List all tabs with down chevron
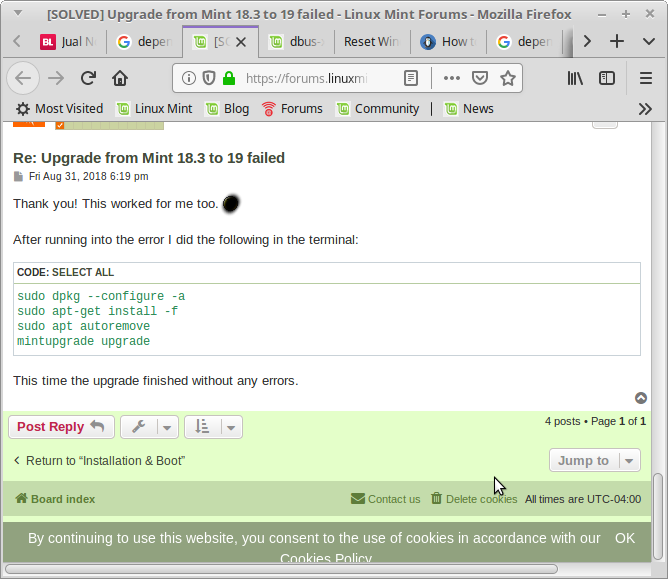 point(649,41)
